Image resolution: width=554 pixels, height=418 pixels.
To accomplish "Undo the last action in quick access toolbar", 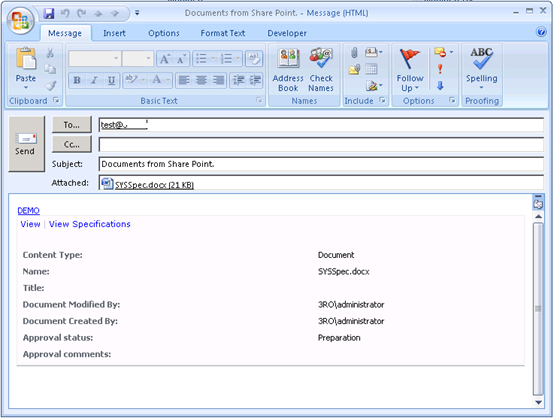I will pos(65,13).
